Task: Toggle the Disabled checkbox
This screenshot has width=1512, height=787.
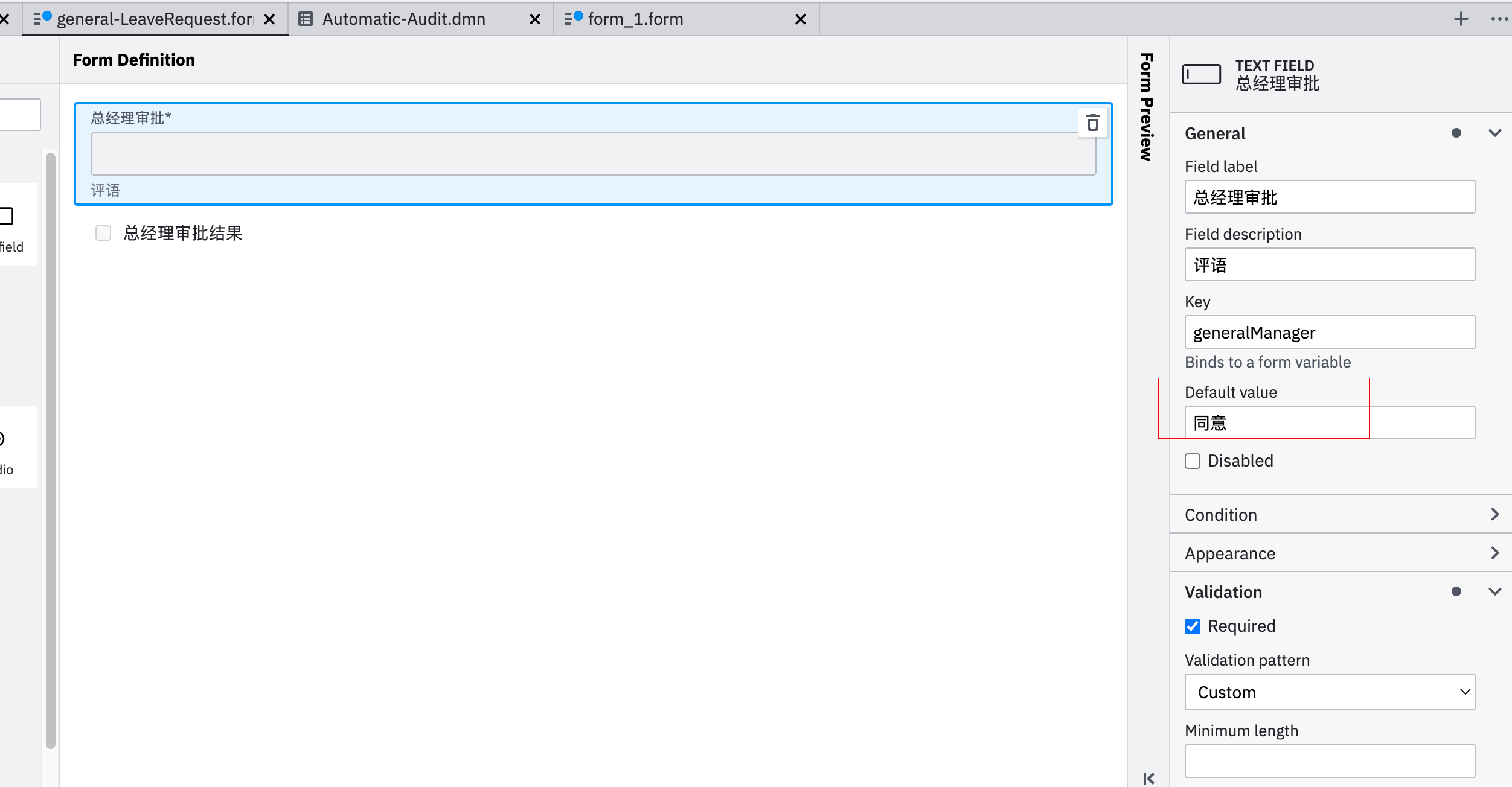Action: pos(1193,461)
